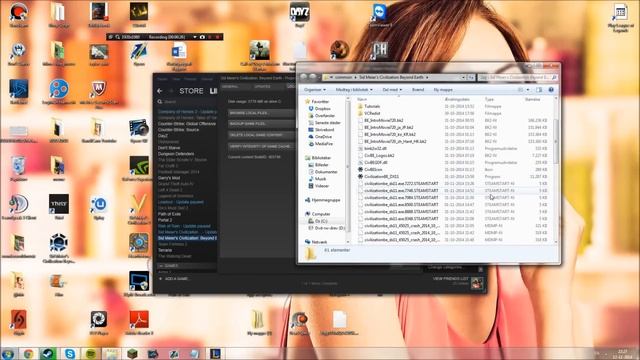Screen dimensions: 640x360
Task: Click the Explorer help question mark icon
Action: coord(551,89)
